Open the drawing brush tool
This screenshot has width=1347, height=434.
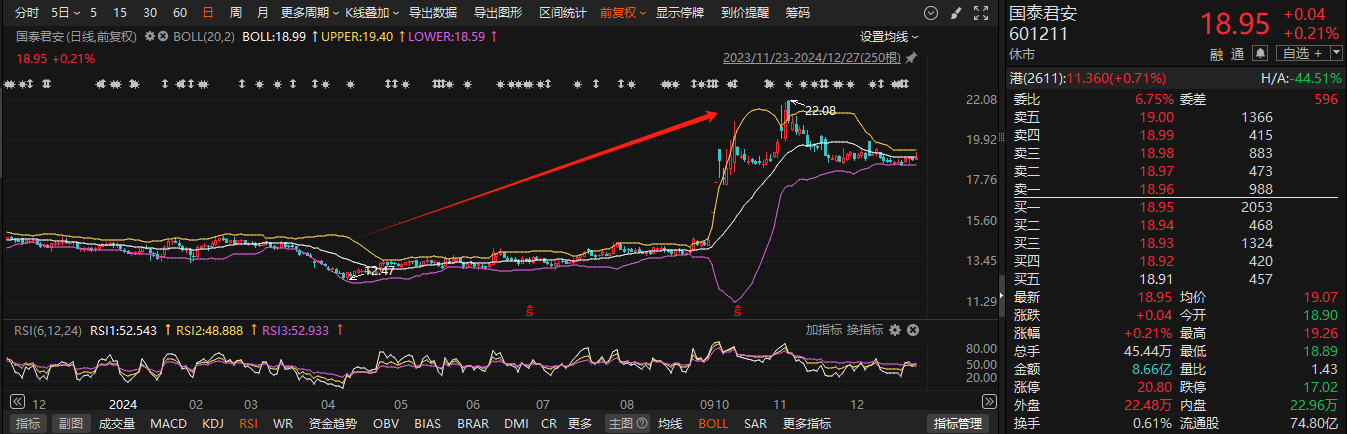coord(955,13)
